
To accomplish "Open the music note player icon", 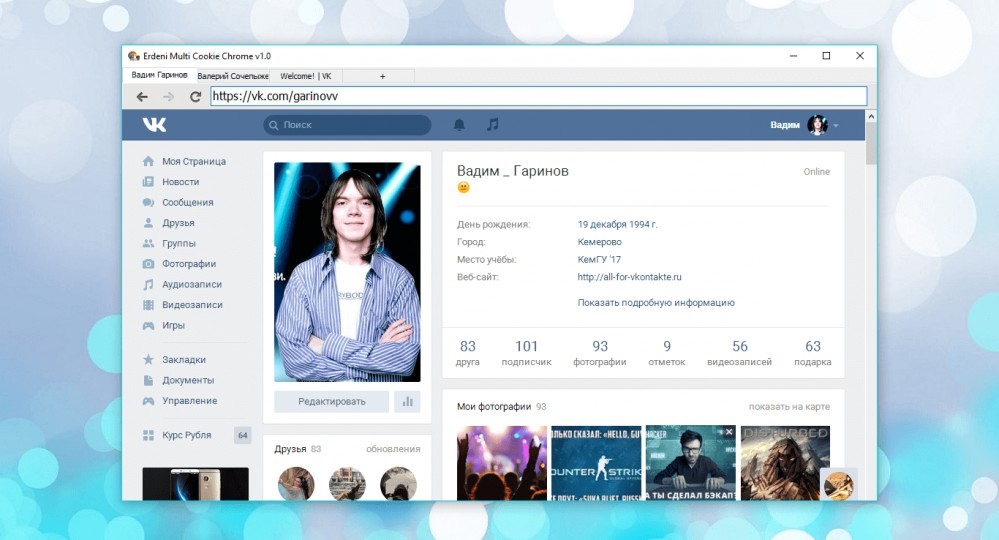I will (492, 125).
